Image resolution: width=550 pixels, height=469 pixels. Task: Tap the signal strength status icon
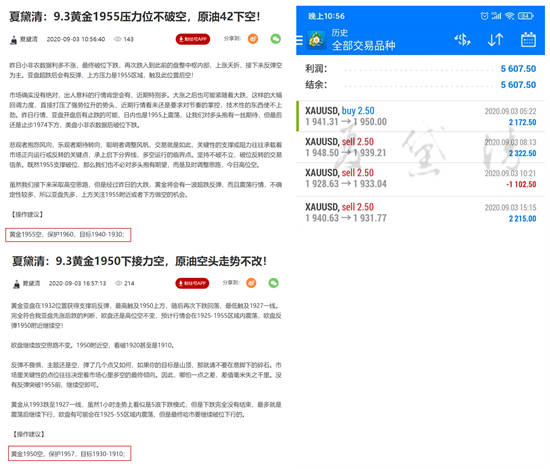point(496,16)
